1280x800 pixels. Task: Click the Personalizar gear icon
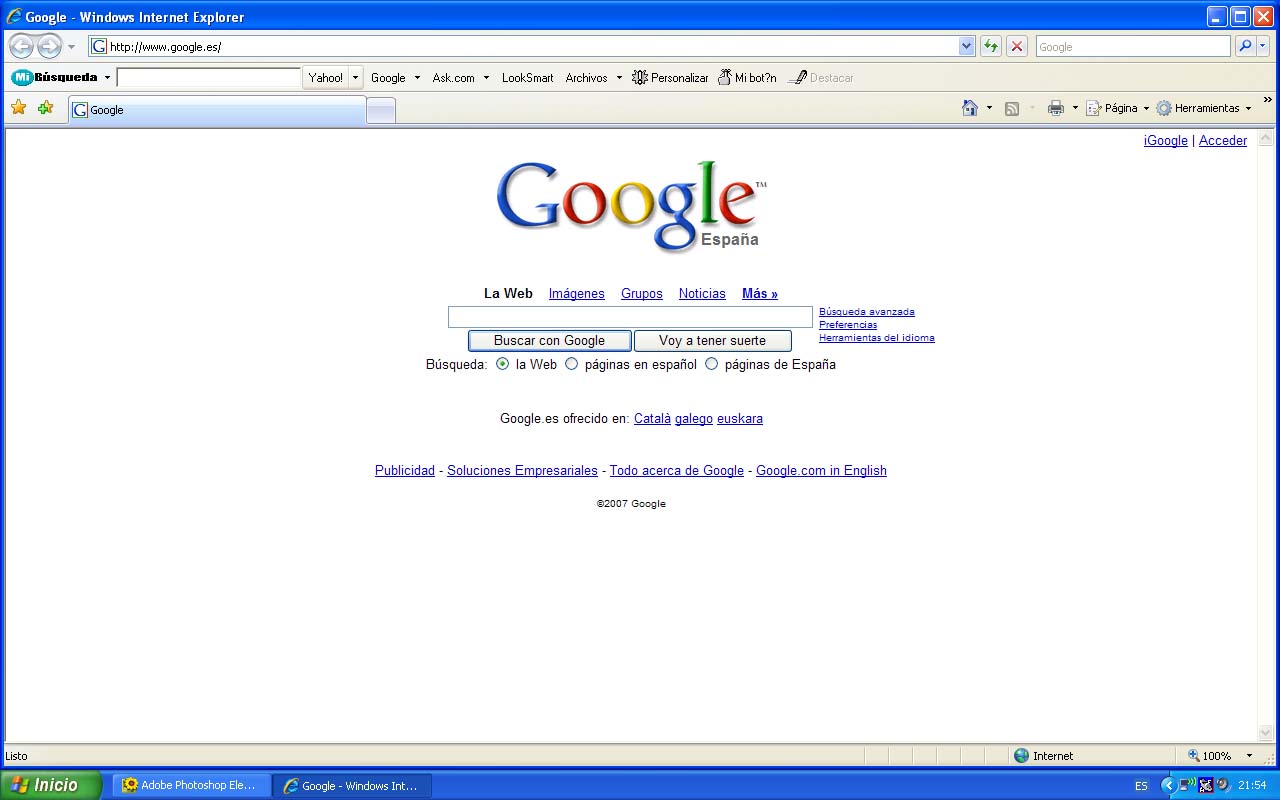click(x=640, y=77)
